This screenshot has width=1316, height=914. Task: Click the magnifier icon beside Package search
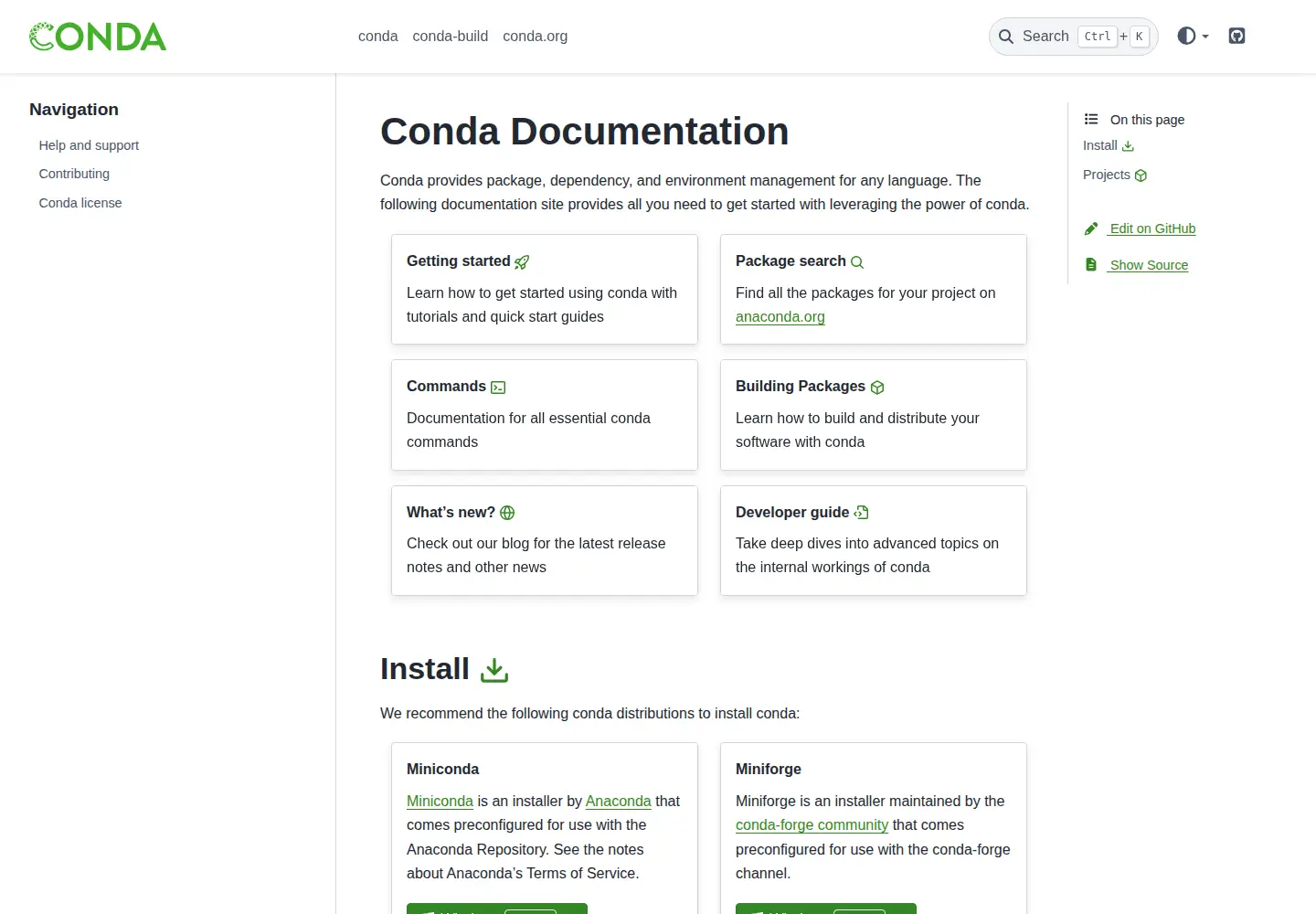pyautogui.click(x=857, y=262)
